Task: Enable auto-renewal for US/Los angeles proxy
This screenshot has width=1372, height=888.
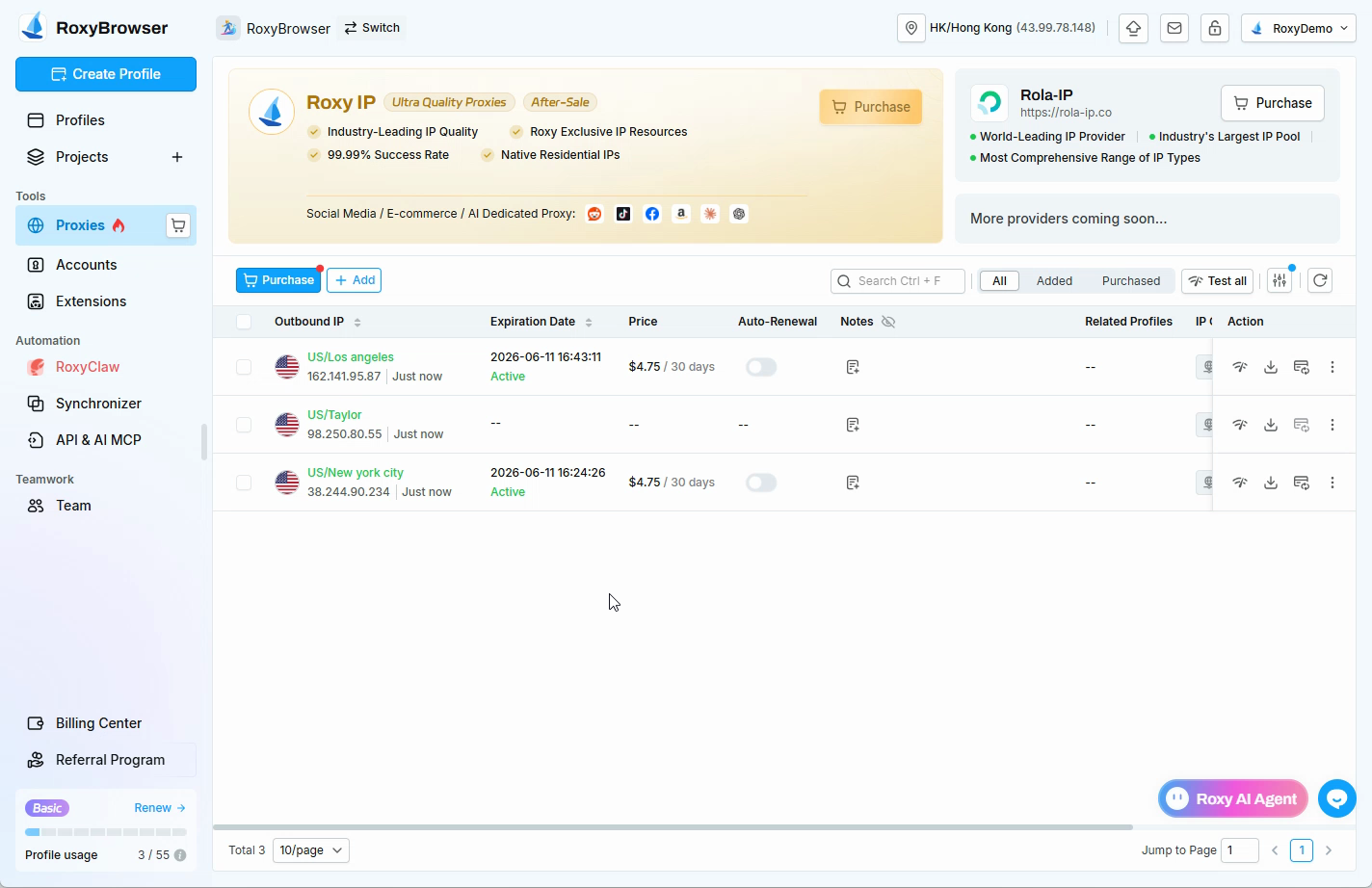Action: coord(761,367)
